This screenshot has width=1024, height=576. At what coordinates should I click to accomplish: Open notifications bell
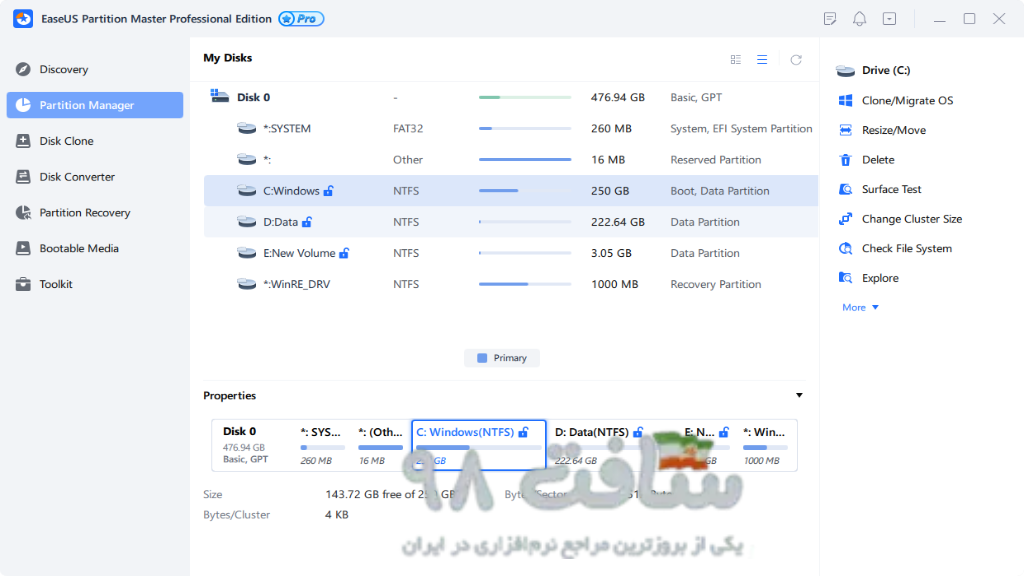coord(859,19)
